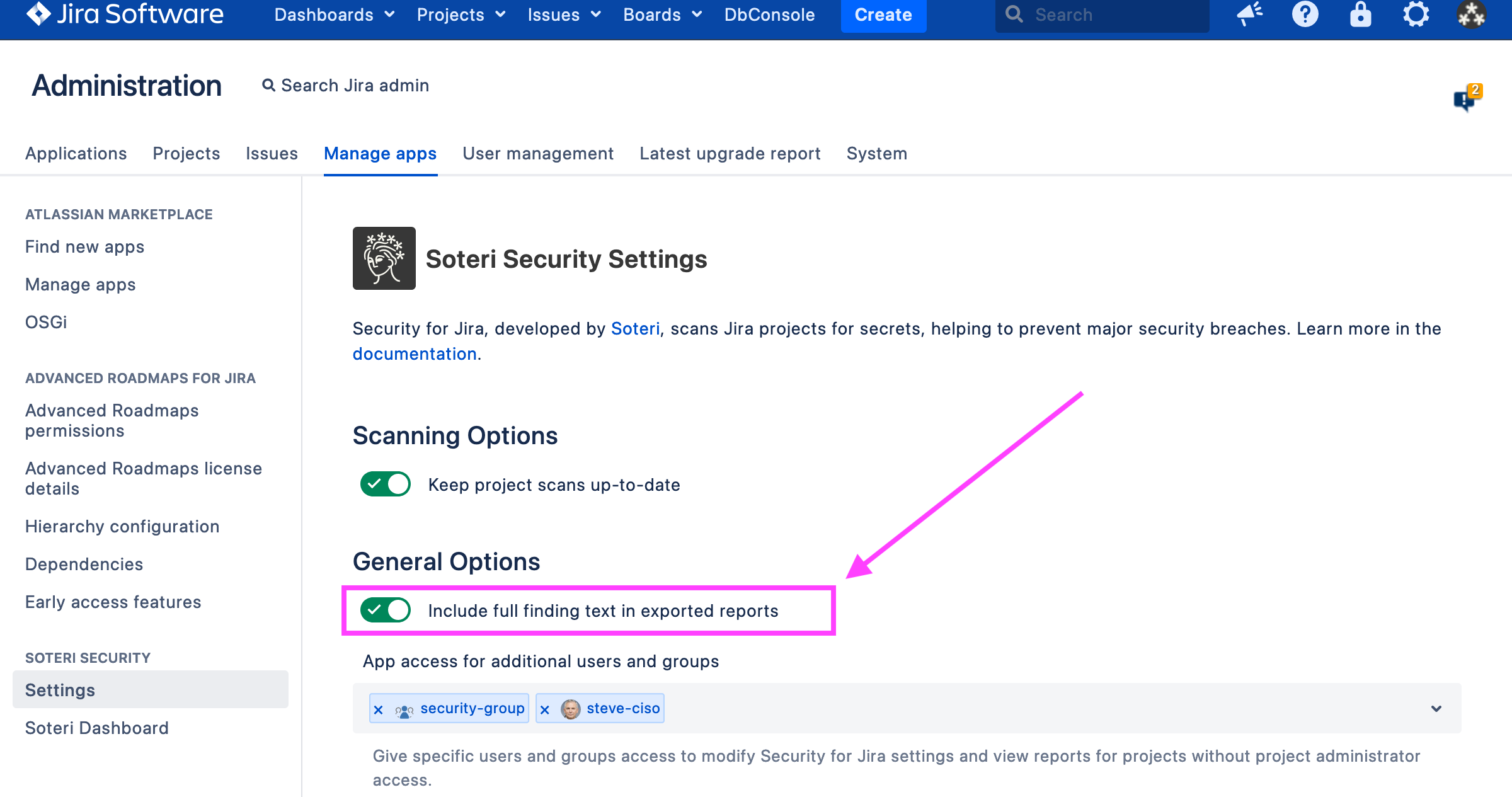Viewport: 1512px width, 797px height.
Task: Click the blue Create button
Action: tap(883, 14)
